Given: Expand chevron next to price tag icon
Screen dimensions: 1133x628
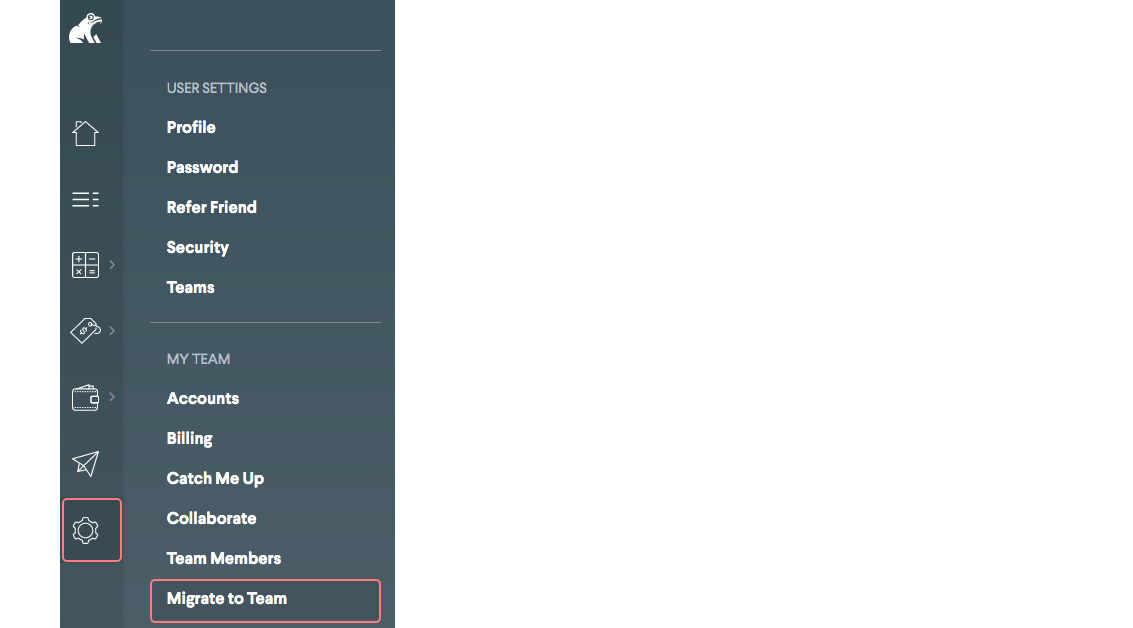Looking at the screenshot, I should click(x=112, y=331).
